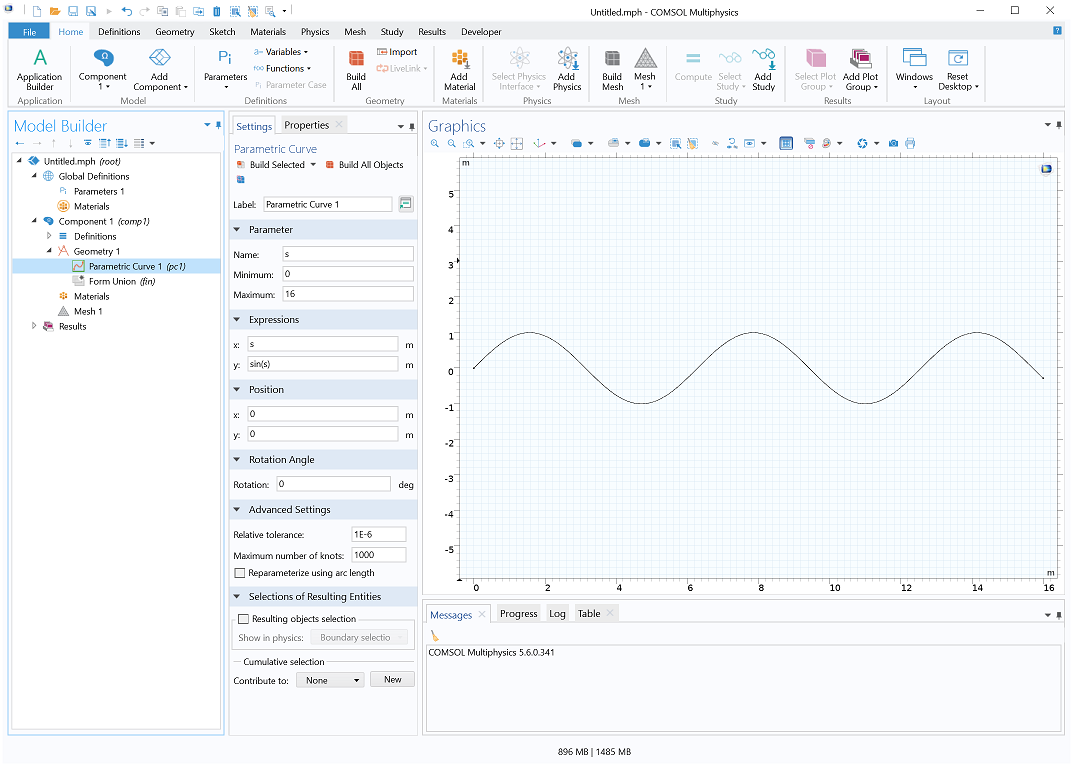The image size is (1073, 764).
Task: Click the Print icon in Graphics toolbar
Action: (910, 143)
